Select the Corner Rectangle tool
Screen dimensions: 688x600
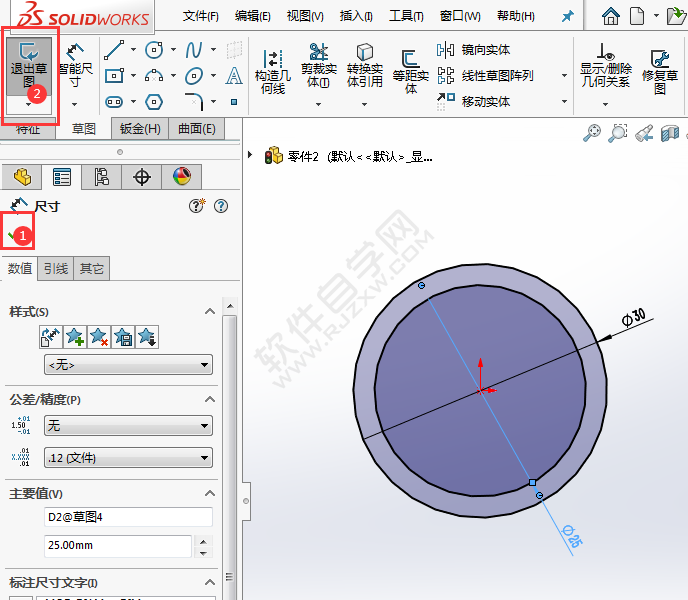point(114,75)
